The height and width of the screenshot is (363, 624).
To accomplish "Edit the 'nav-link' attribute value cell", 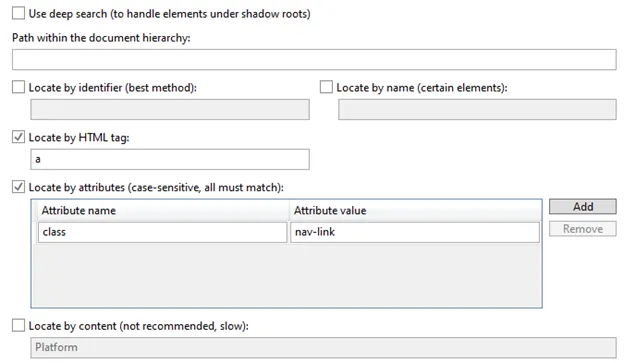I will [x=415, y=232].
